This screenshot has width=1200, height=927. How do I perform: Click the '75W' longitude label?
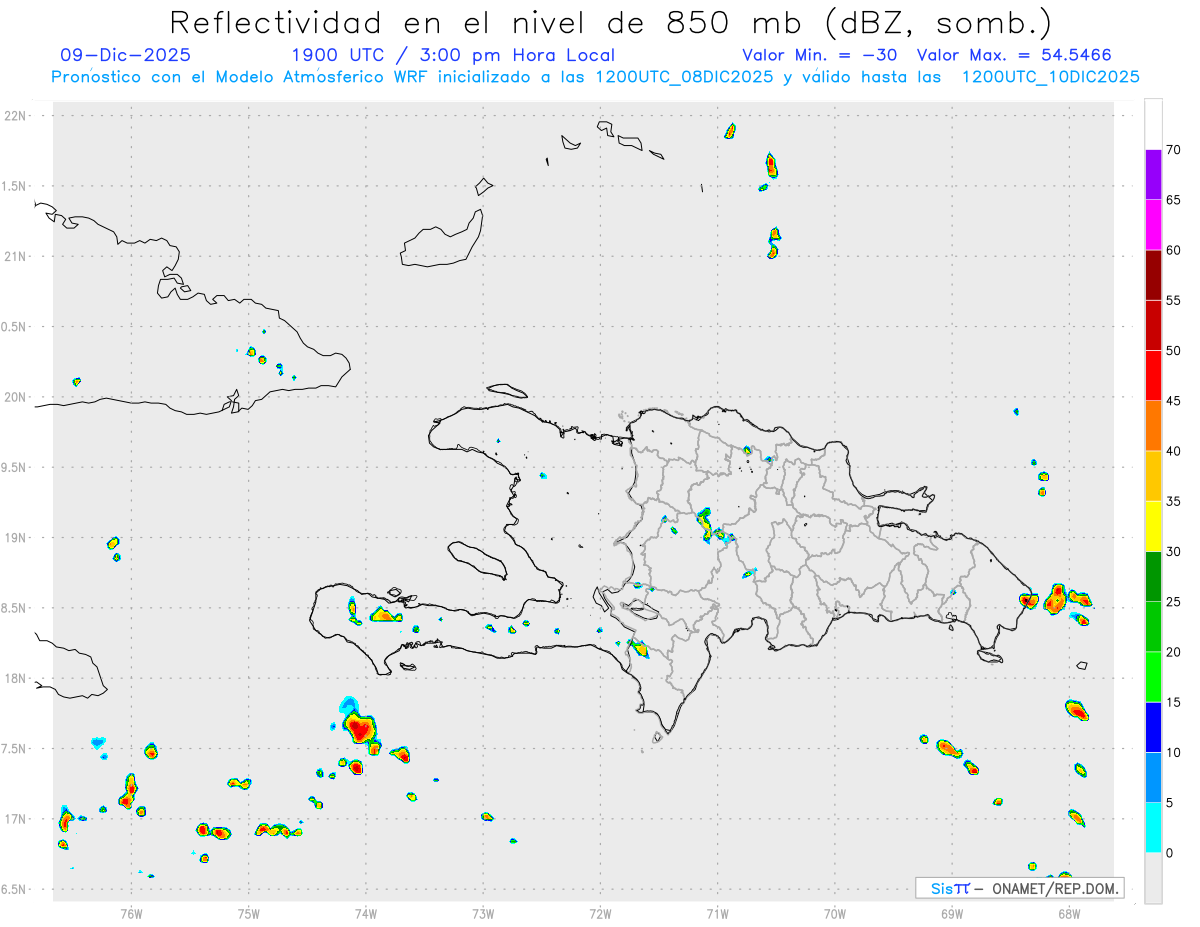(x=249, y=913)
